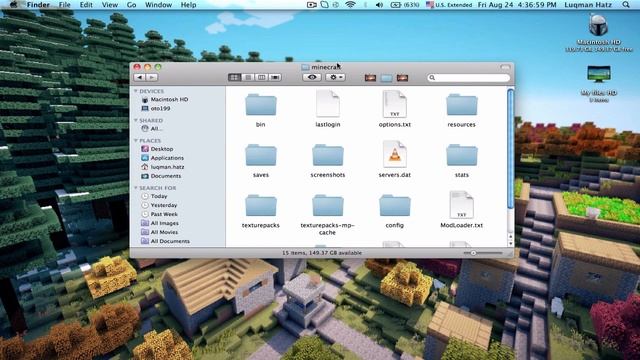Select the servers.dat file
Screen dimensions: 640x360
[395, 160]
